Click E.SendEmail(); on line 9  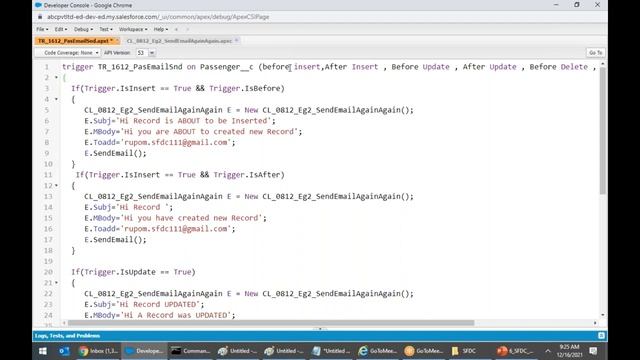(x=115, y=153)
